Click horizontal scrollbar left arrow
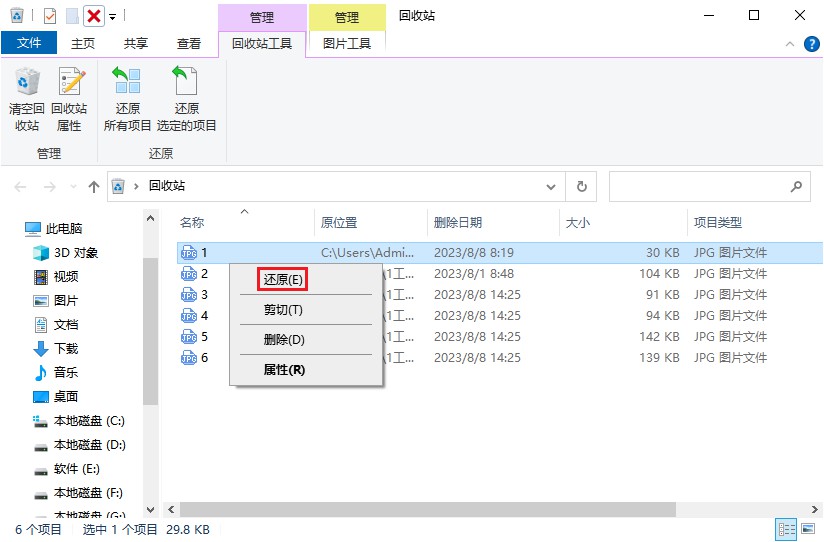The width and height of the screenshot is (824, 542). coord(171,509)
